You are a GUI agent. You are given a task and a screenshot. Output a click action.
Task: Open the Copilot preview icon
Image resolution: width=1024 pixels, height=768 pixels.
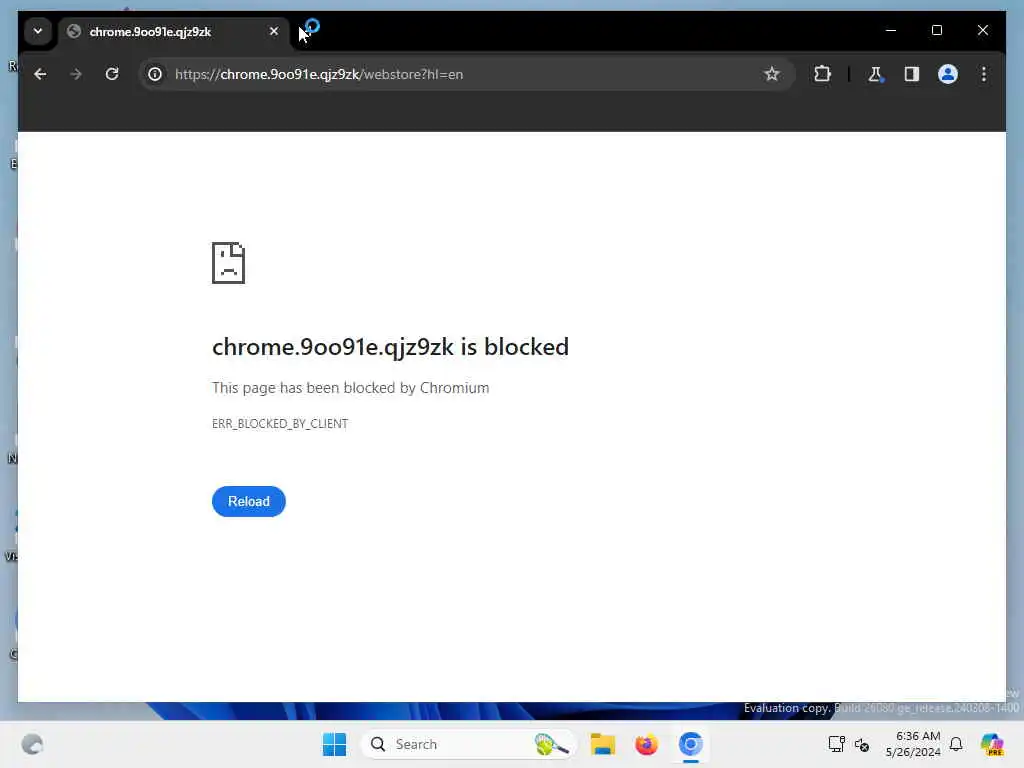(x=992, y=744)
